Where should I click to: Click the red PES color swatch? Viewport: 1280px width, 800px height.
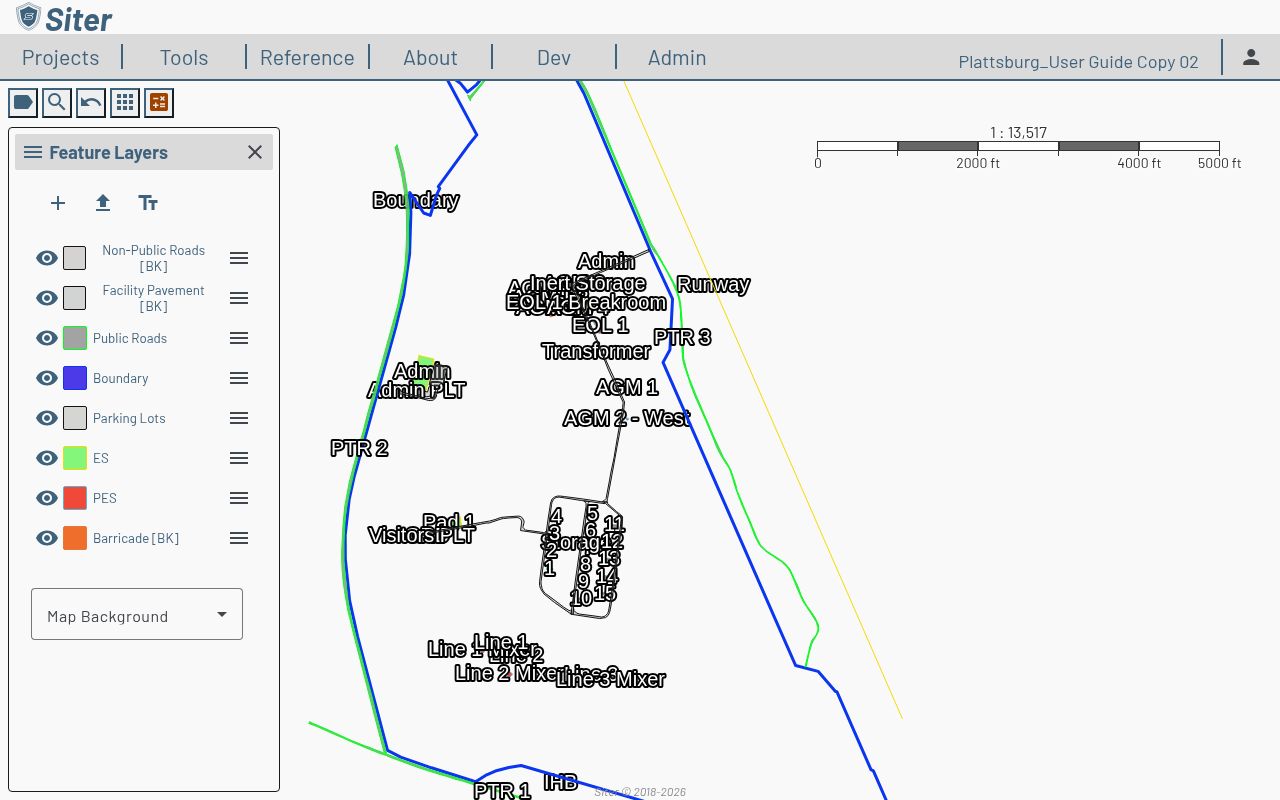pyautogui.click(x=75, y=498)
